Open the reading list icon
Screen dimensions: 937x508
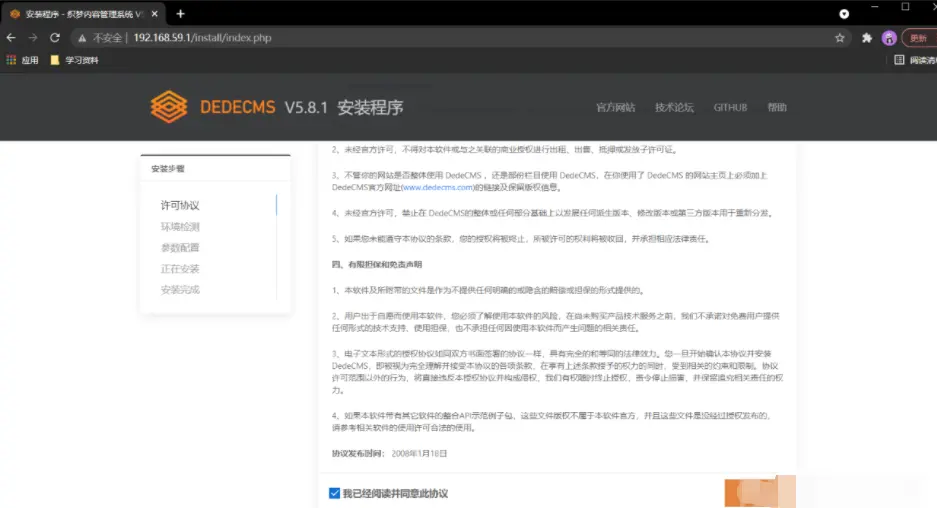pyautogui.click(x=899, y=60)
